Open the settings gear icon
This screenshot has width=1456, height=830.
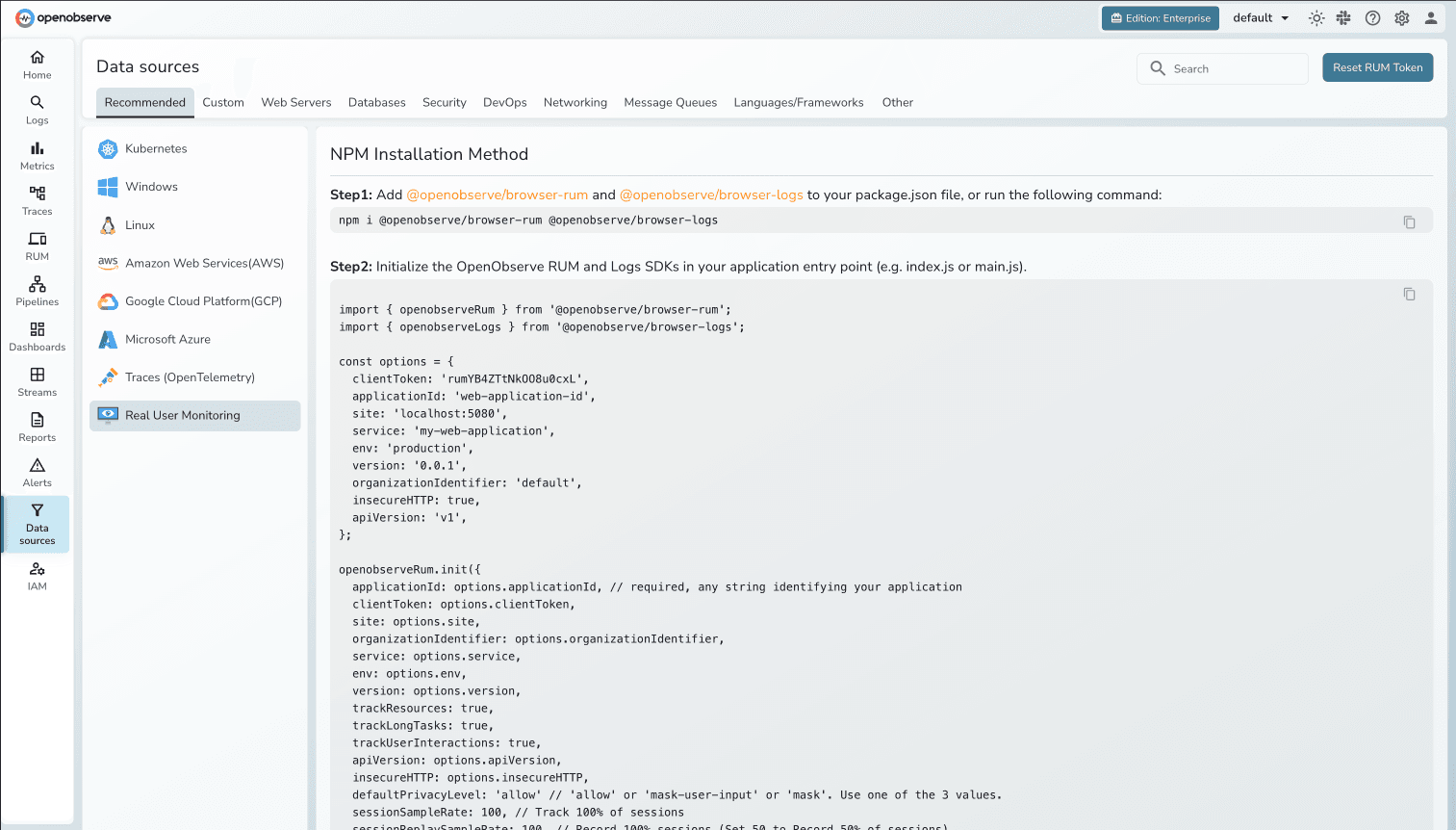(1402, 17)
